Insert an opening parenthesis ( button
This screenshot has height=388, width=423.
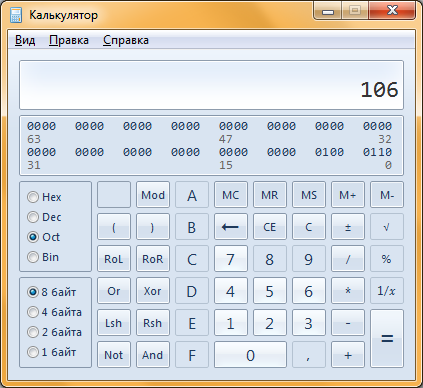click(x=114, y=227)
